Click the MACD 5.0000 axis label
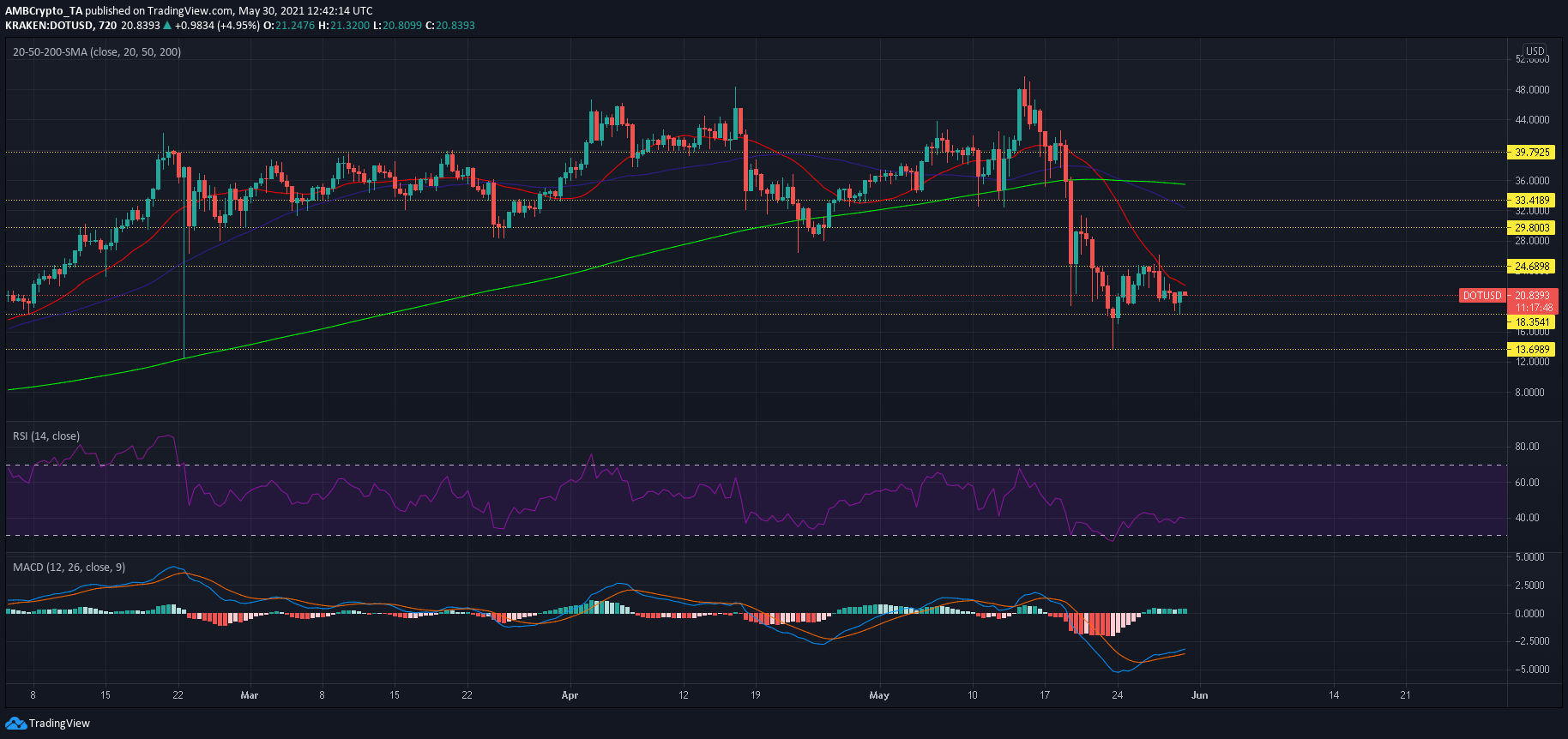This screenshot has height=739, width=1568. [1530, 557]
